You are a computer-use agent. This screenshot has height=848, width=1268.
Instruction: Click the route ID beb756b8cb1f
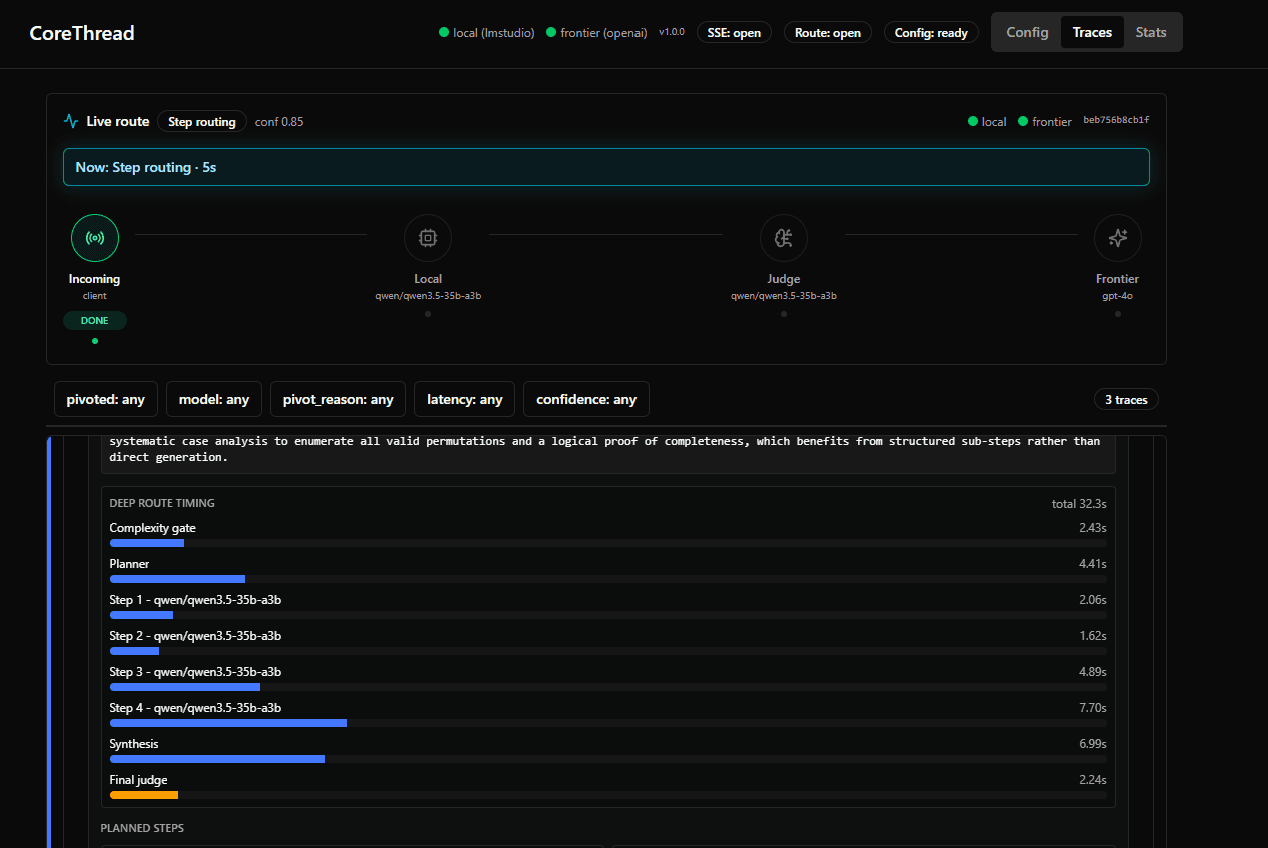tap(1116, 121)
